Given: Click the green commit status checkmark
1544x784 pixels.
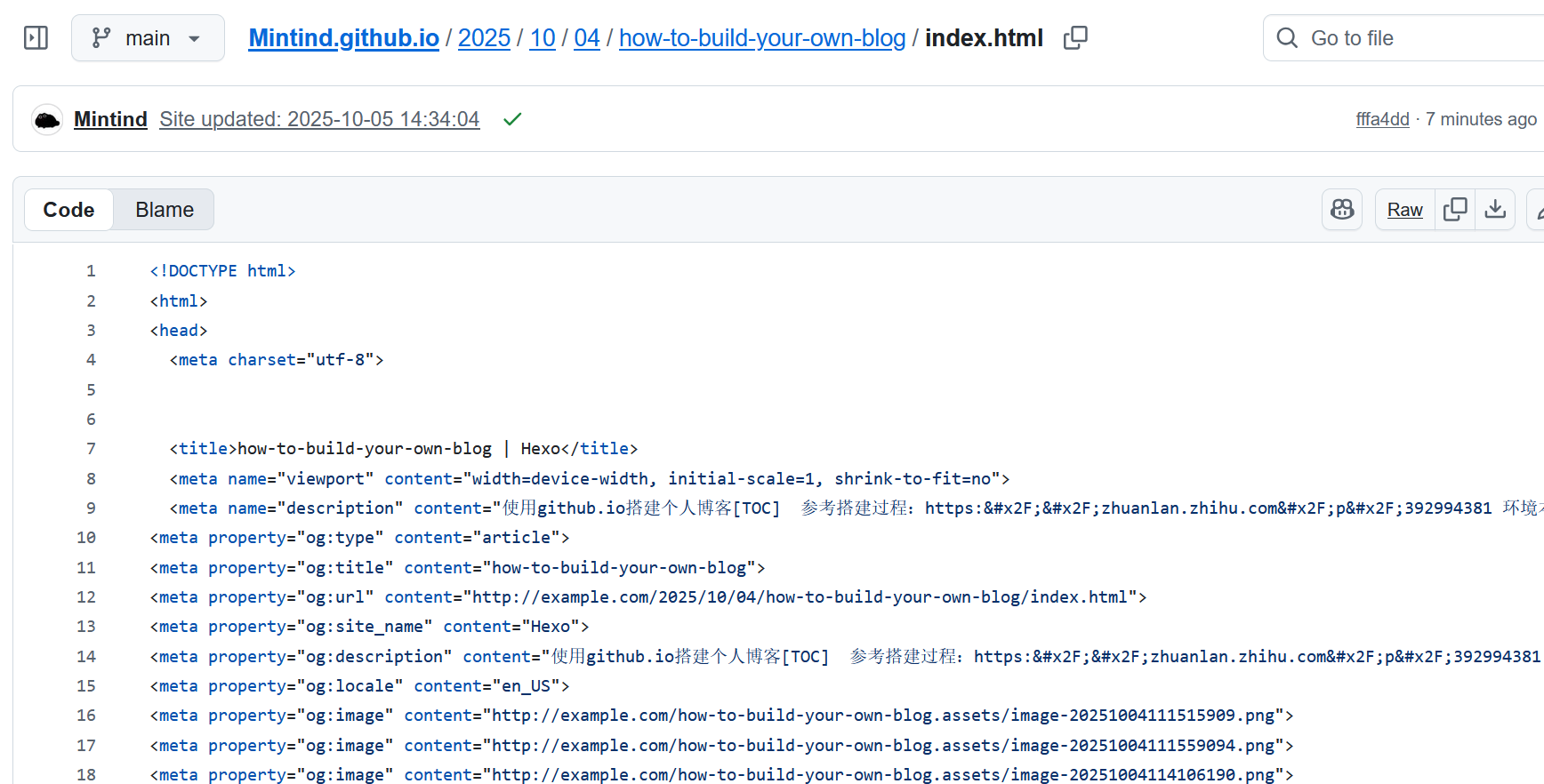Looking at the screenshot, I should click(x=512, y=119).
